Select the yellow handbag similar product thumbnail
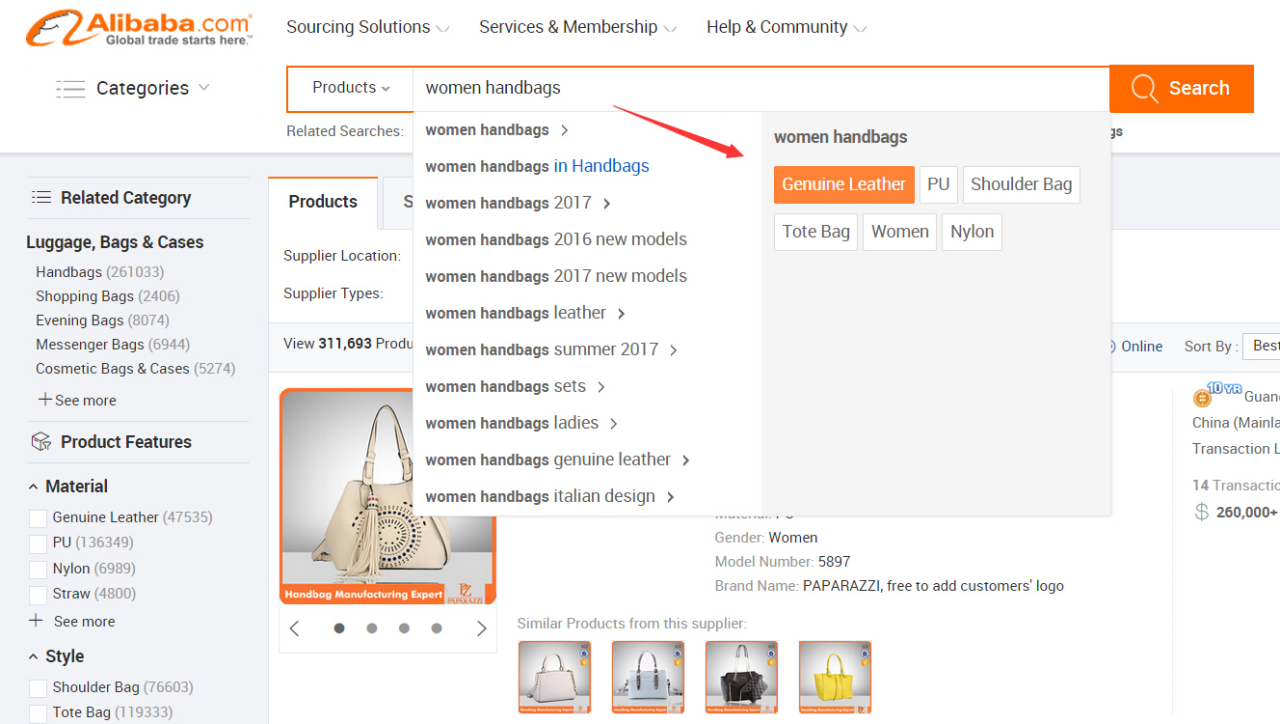The height and width of the screenshot is (724, 1280). [x=834, y=677]
